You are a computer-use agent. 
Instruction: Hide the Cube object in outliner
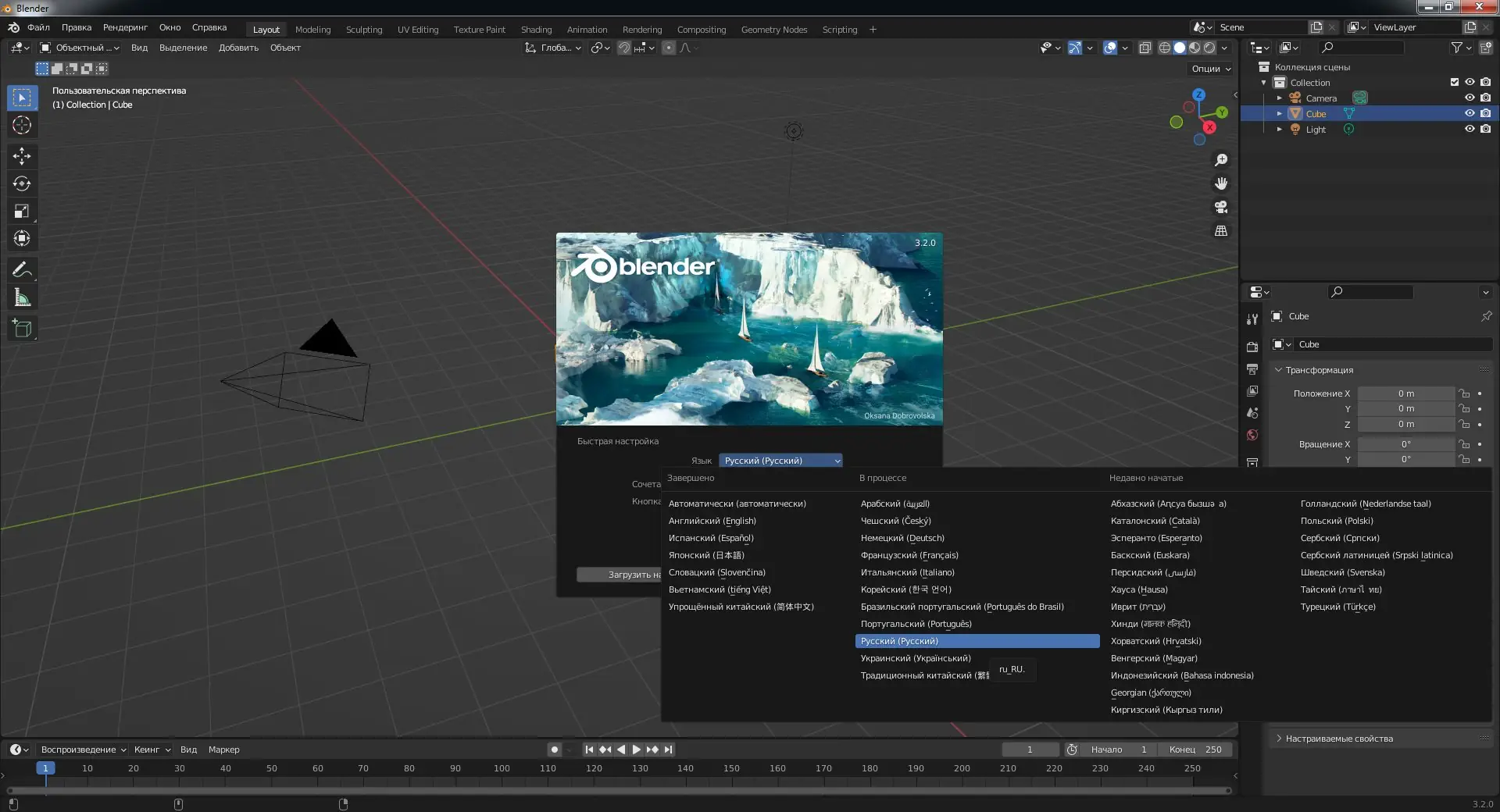1469,113
